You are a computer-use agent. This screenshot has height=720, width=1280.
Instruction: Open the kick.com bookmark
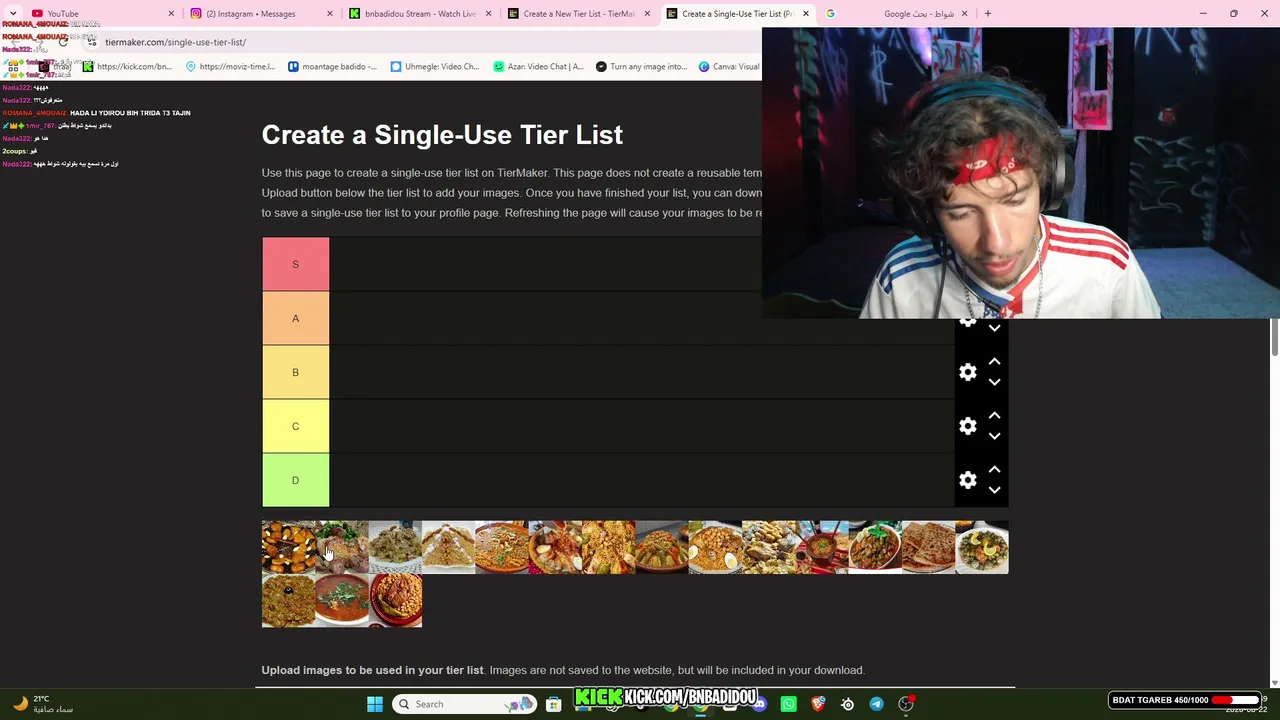127,67
